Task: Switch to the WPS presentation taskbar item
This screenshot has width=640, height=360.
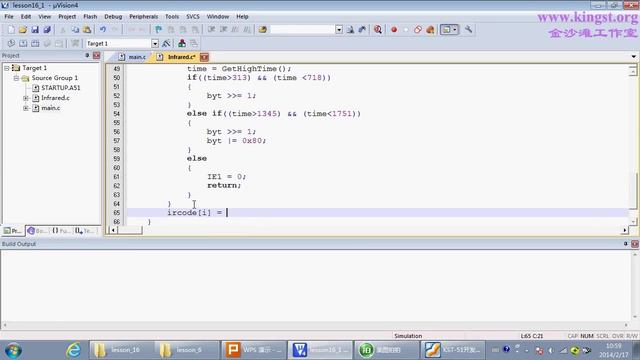Action: tap(253, 350)
